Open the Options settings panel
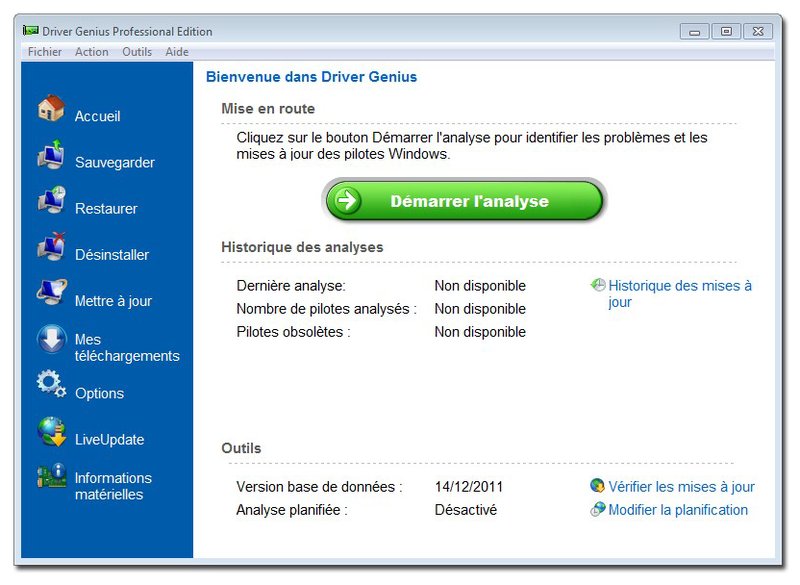The width and height of the screenshot is (800, 585). 98,394
